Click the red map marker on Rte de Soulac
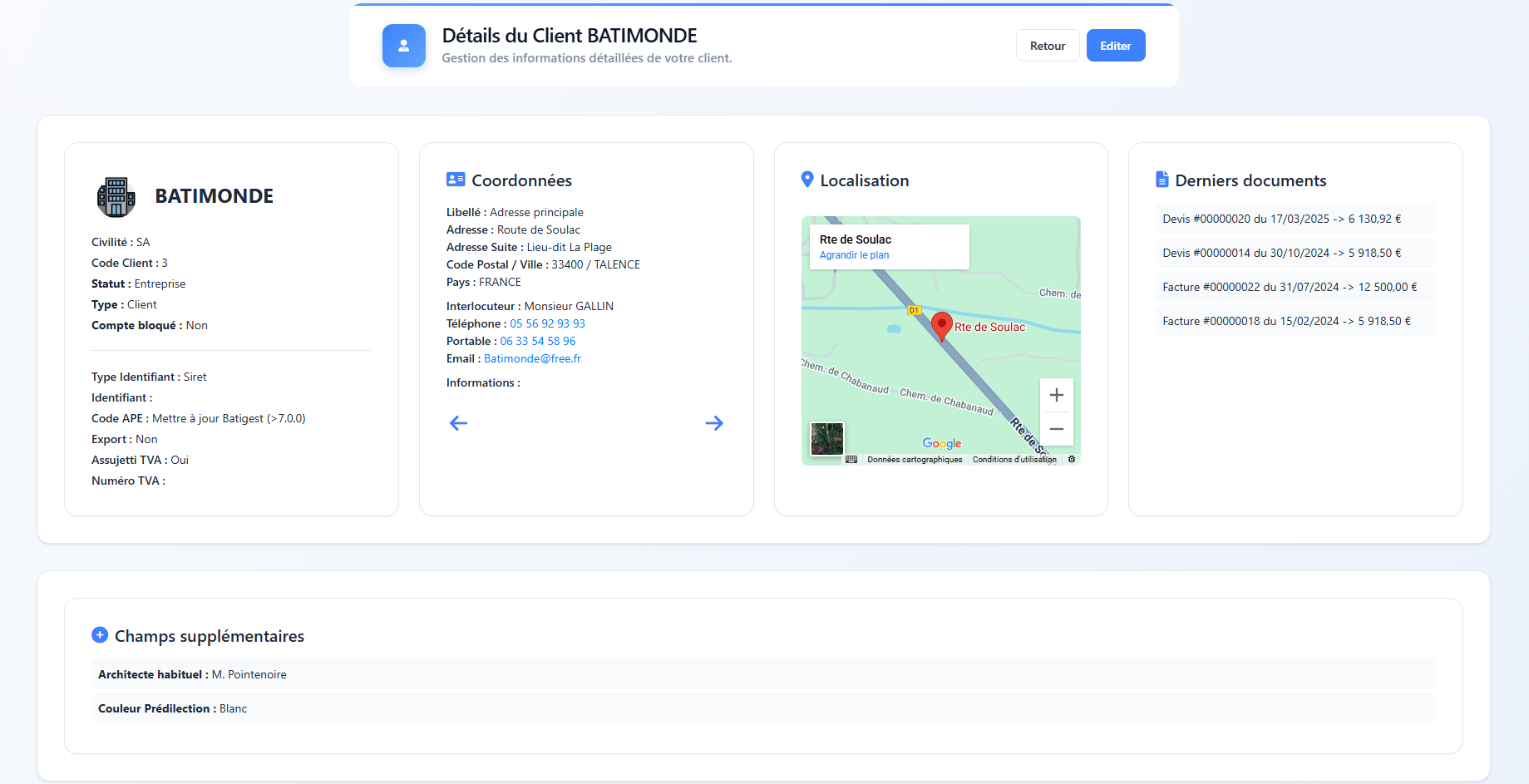Screen dimensions: 1529x784 (941, 324)
